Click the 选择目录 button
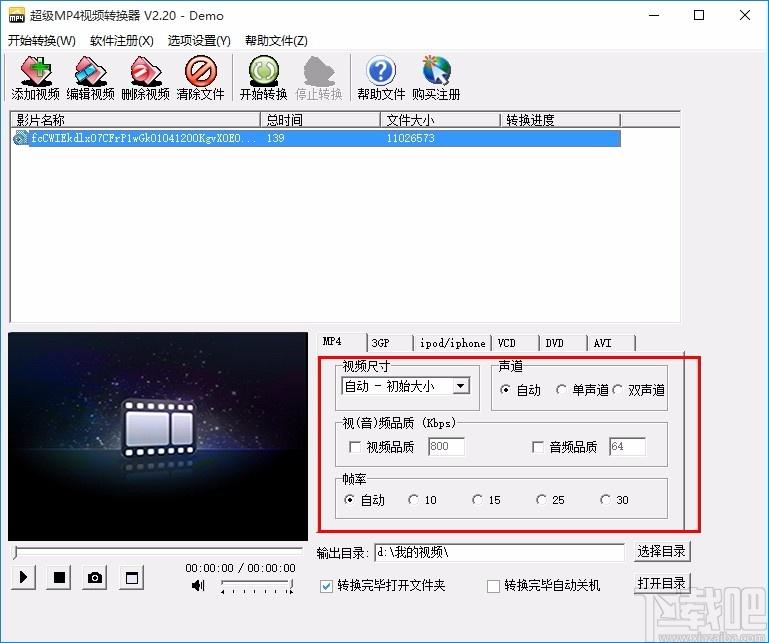 pyautogui.click(x=662, y=551)
